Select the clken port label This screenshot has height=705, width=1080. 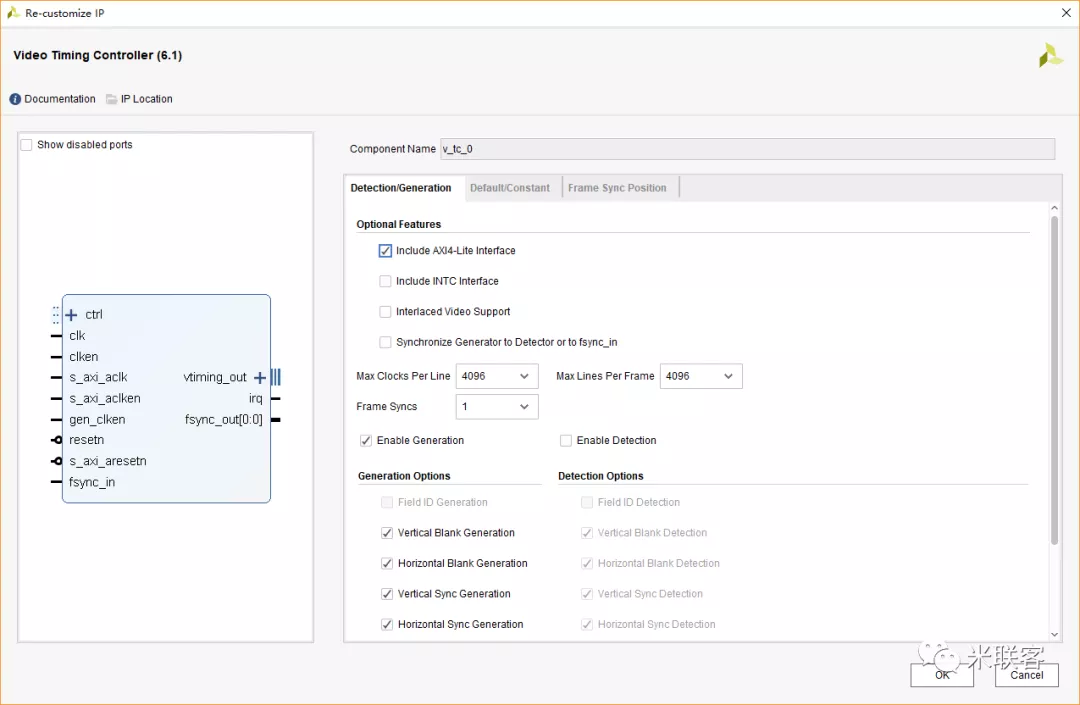[x=83, y=357]
